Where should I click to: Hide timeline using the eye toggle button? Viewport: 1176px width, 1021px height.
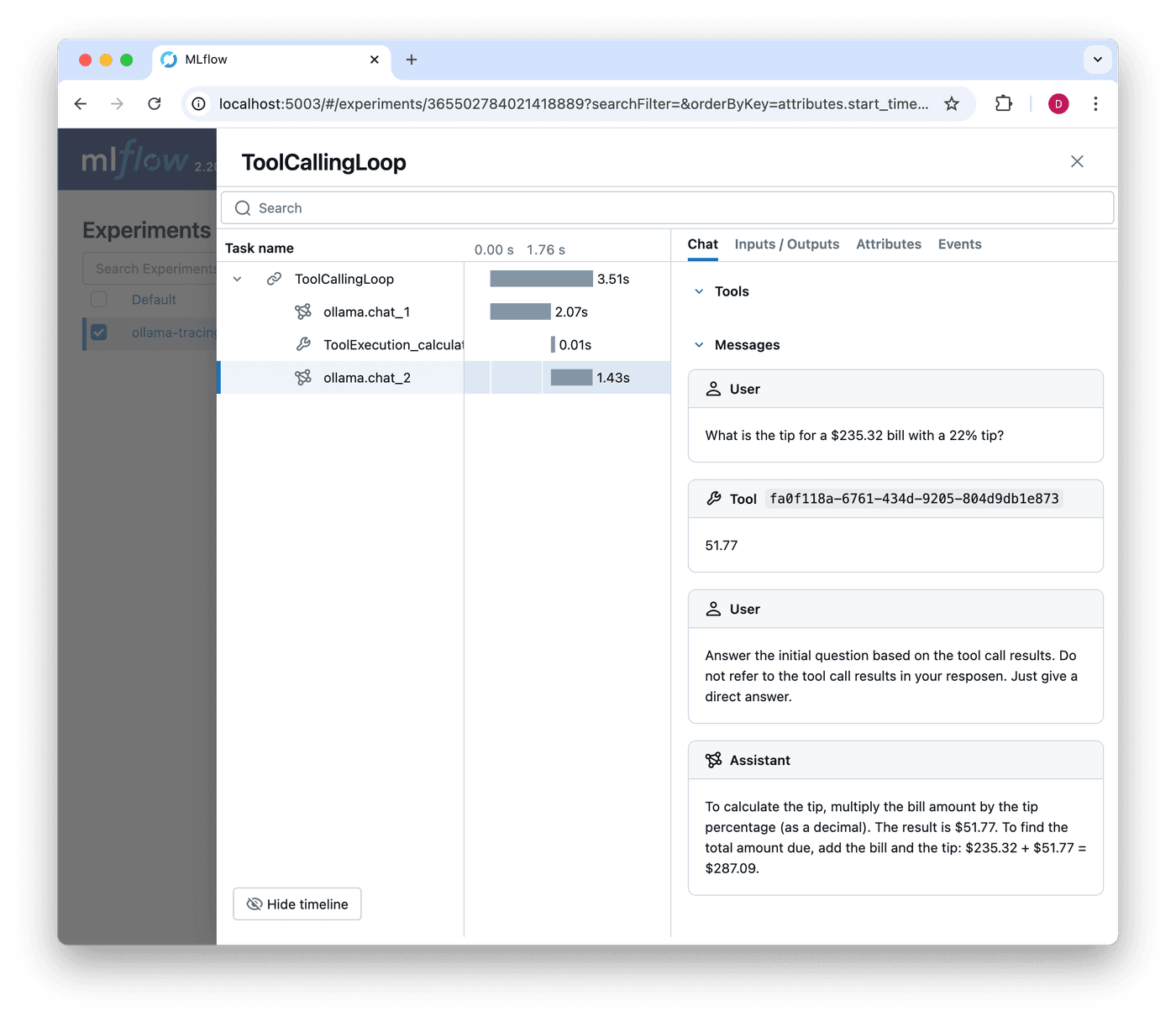click(x=297, y=904)
